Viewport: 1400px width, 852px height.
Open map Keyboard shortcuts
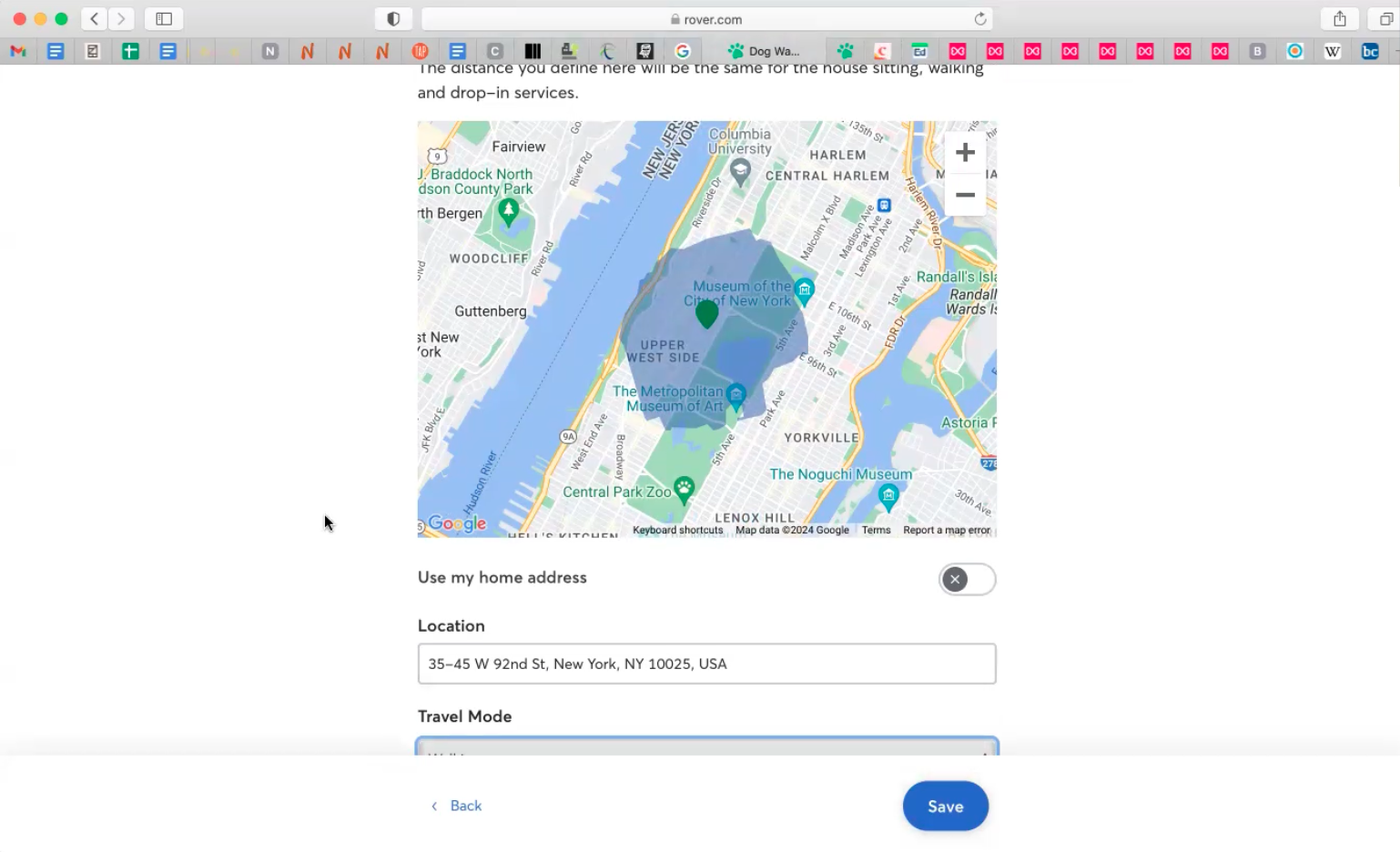tap(677, 530)
